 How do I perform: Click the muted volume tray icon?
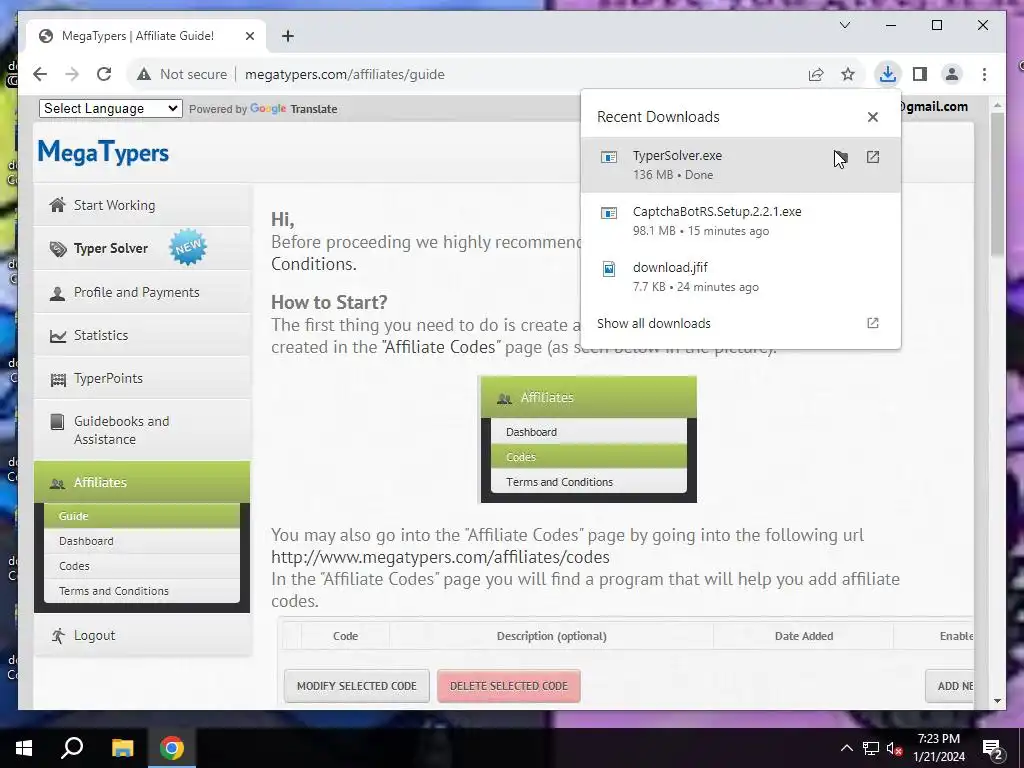click(x=895, y=748)
